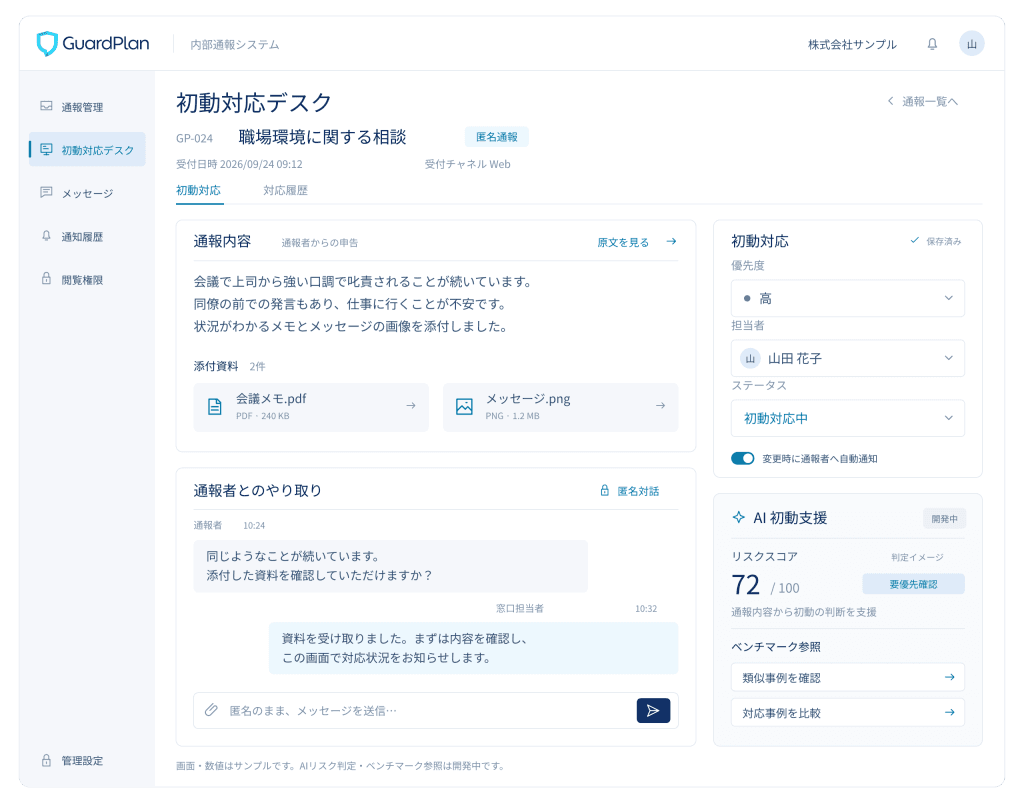The width and height of the screenshot is (1024, 803).
Task: Click the send message arrow button
Action: [653, 710]
